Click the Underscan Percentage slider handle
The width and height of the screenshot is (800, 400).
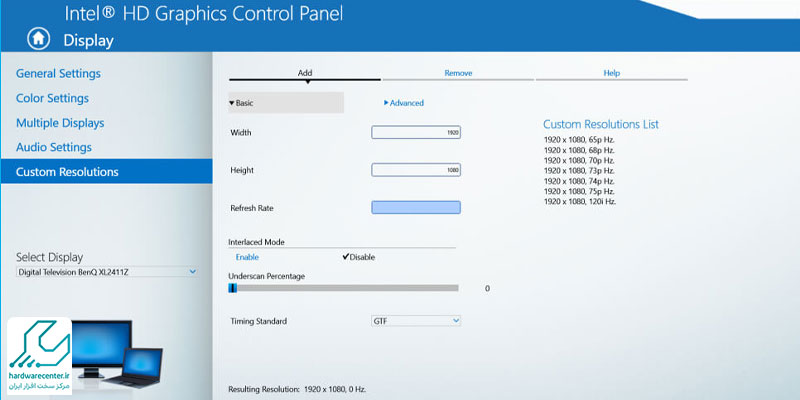point(232,288)
